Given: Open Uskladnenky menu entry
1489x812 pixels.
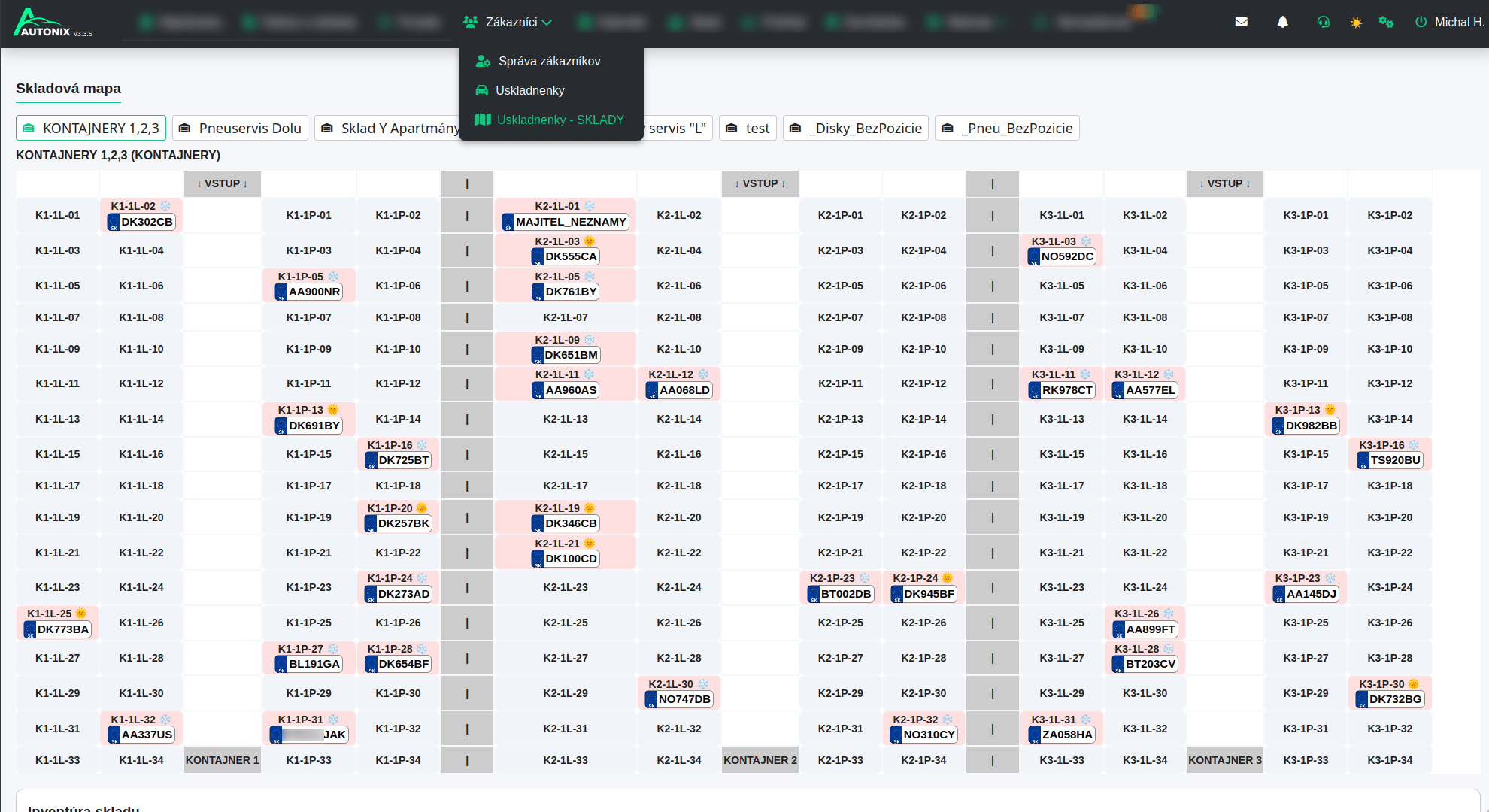Looking at the screenshot, I should point(529,90).
